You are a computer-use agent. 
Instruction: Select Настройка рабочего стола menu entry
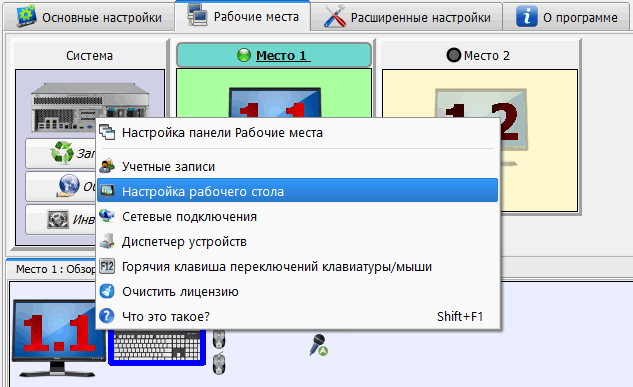[298, 191]
